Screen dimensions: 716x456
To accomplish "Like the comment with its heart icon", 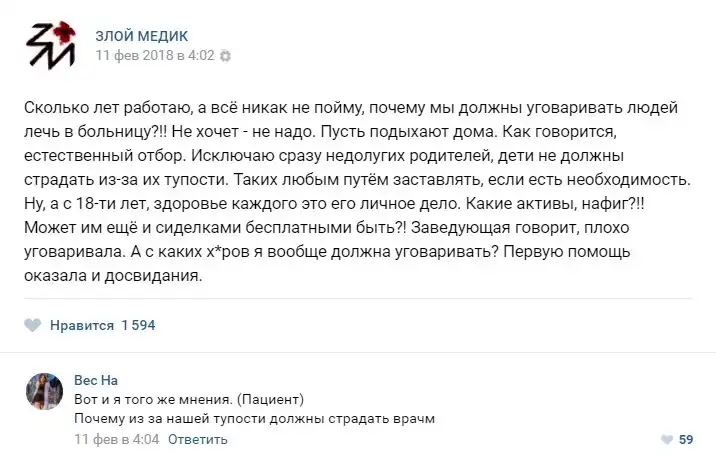I will (x=667, y=439).
